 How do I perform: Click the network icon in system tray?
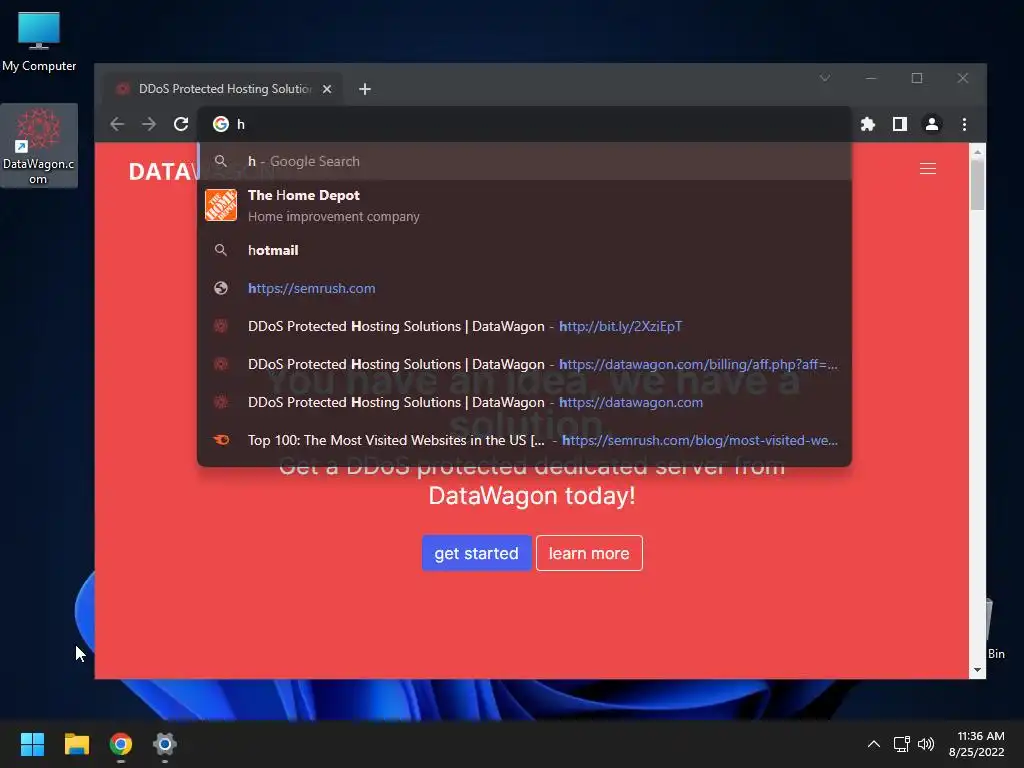(902, 744)
